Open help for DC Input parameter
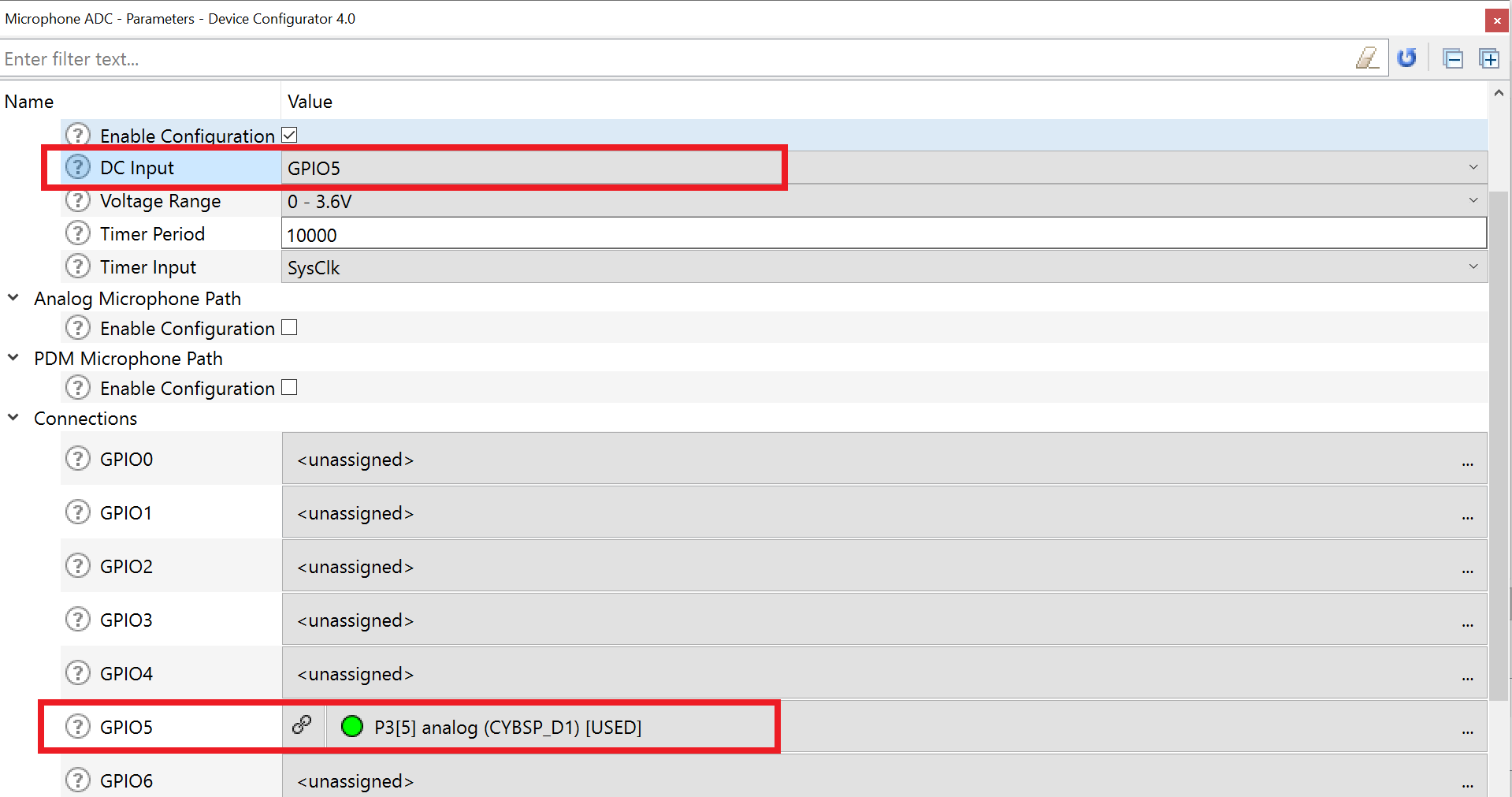Screen dimensions: 1512x797 coord(77,167)
